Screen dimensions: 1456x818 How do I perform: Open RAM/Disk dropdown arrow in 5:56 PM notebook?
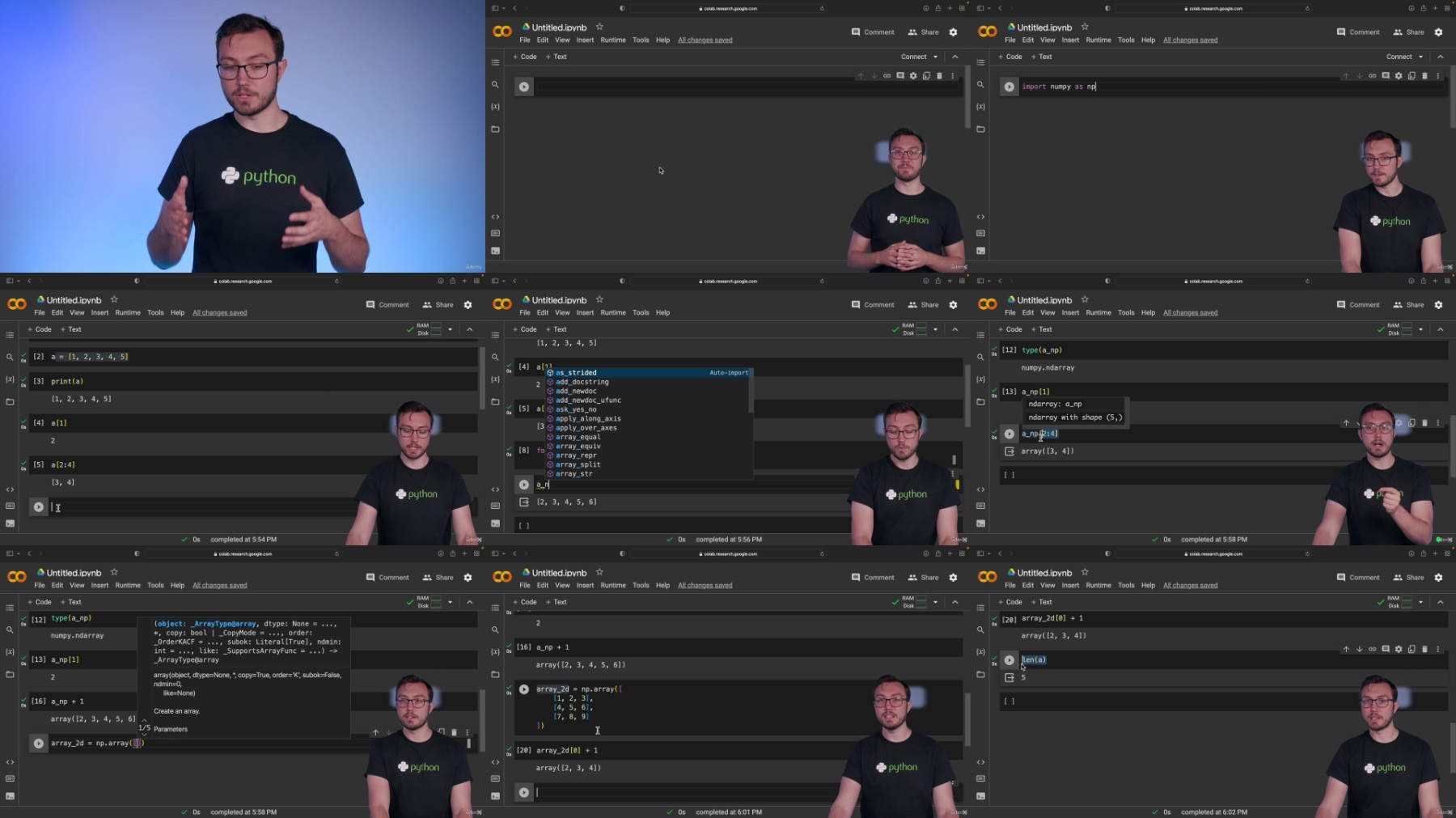[x=935, y=329]
